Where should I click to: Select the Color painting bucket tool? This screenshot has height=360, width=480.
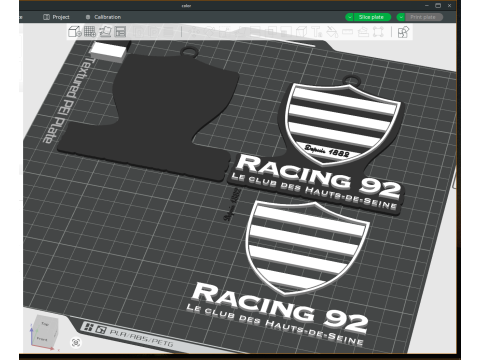332,32
